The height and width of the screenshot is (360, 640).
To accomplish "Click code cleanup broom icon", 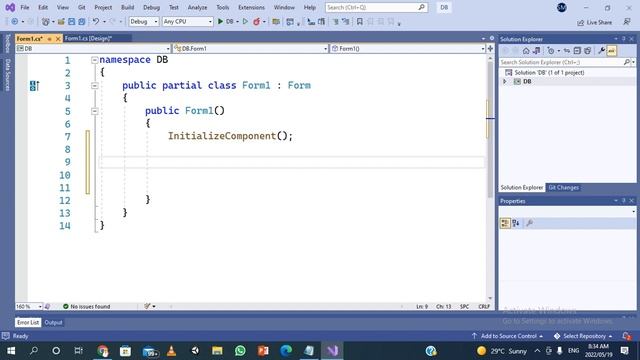I will [x=147, y=306].
